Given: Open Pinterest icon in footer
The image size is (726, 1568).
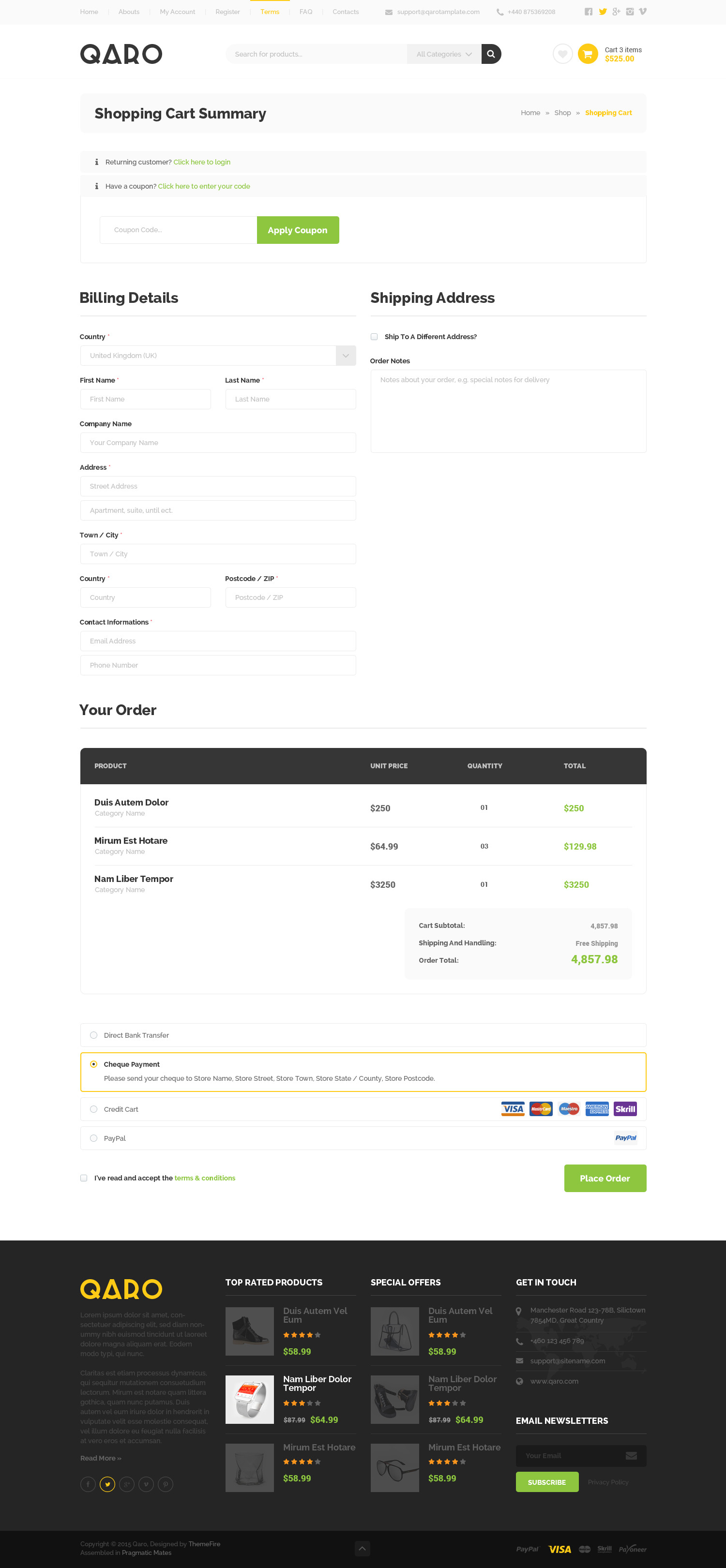Looking at the screenshot, I should (166, 1484).
